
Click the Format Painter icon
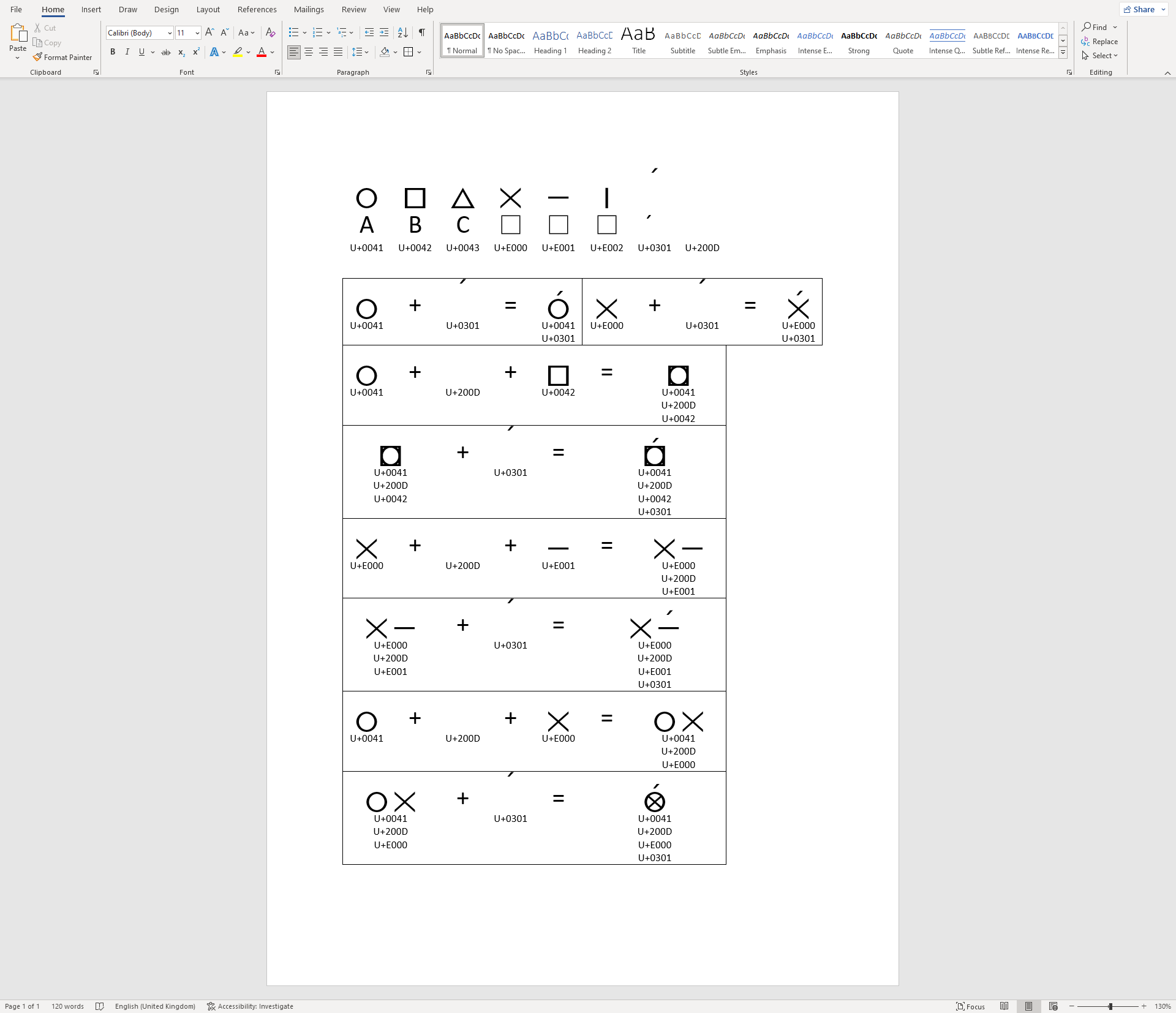(x=38, y=57)
